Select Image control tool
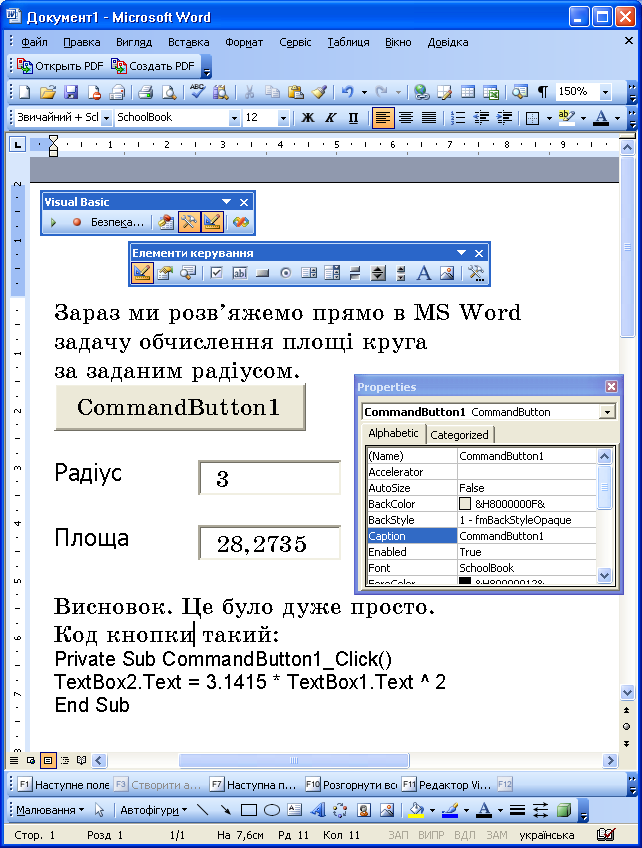 click(x=447, y=273)
